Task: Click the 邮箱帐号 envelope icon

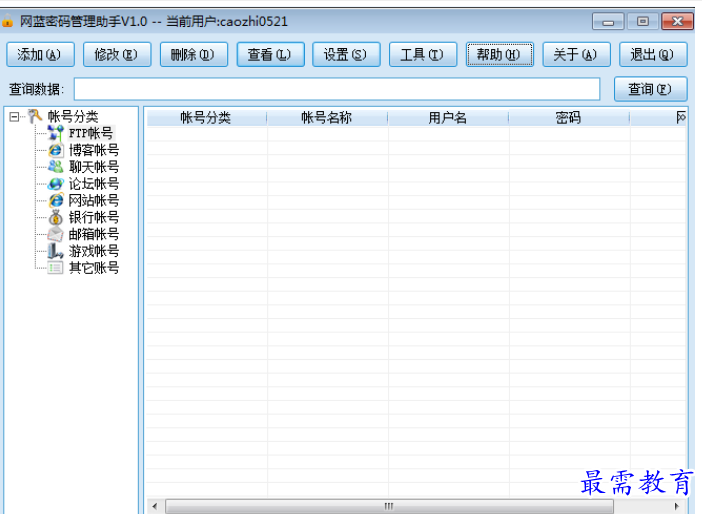Action: (56, 234)
